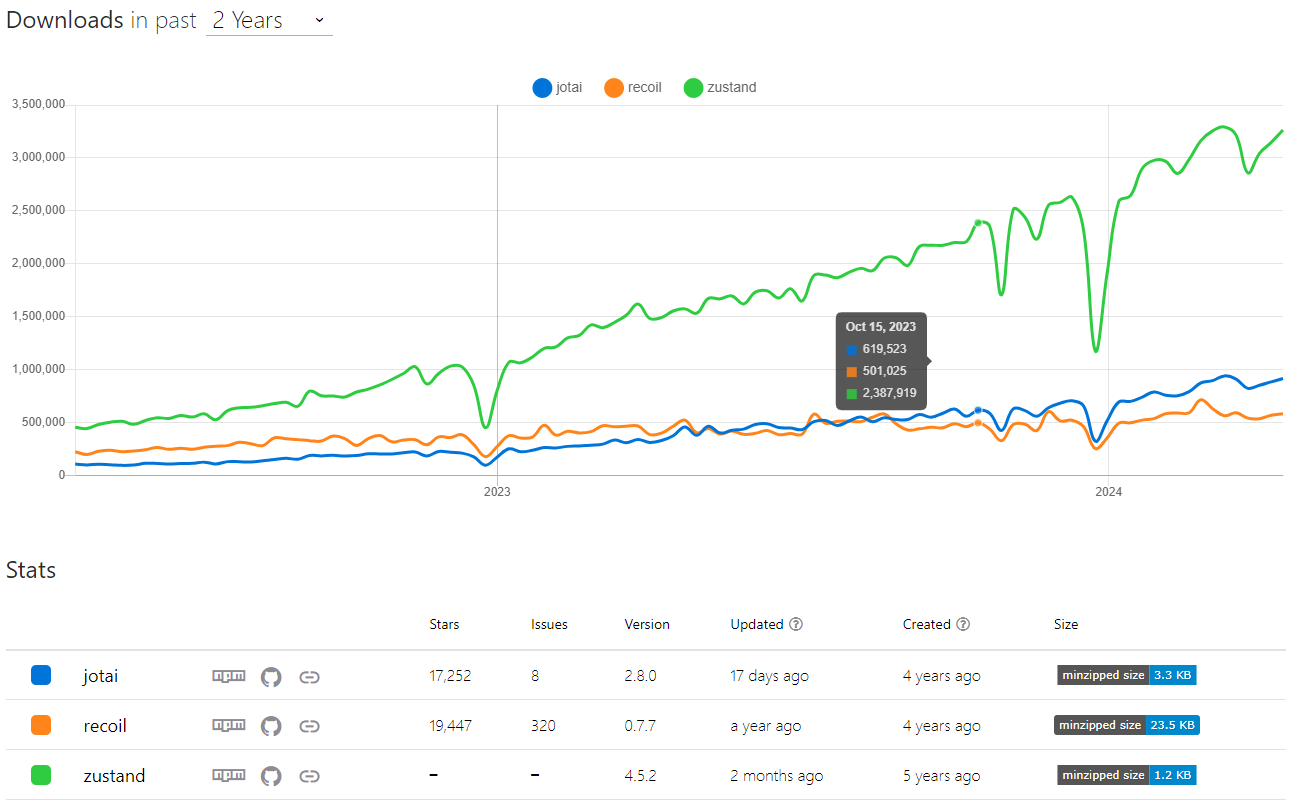
Task: Click the blue jotai data point on chart
Action: (978, 410)
